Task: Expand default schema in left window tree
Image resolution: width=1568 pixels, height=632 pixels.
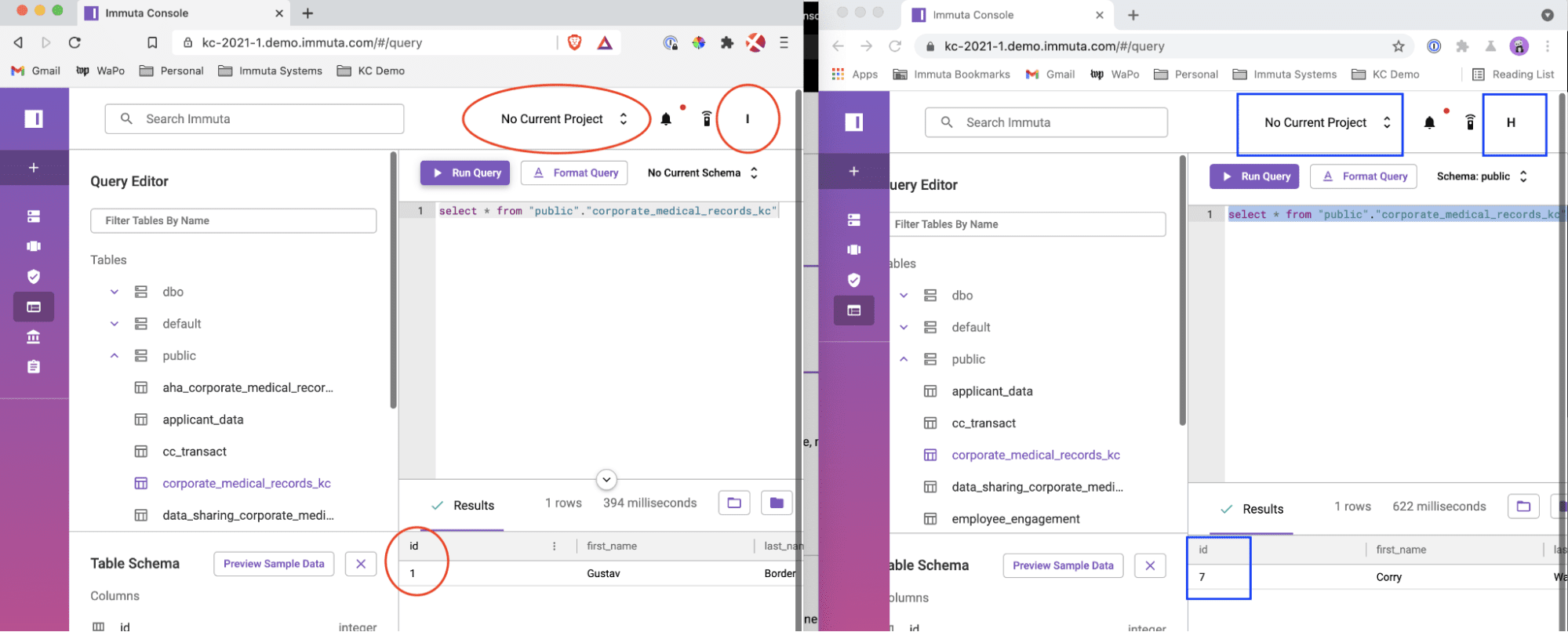Action: (115, 324)
